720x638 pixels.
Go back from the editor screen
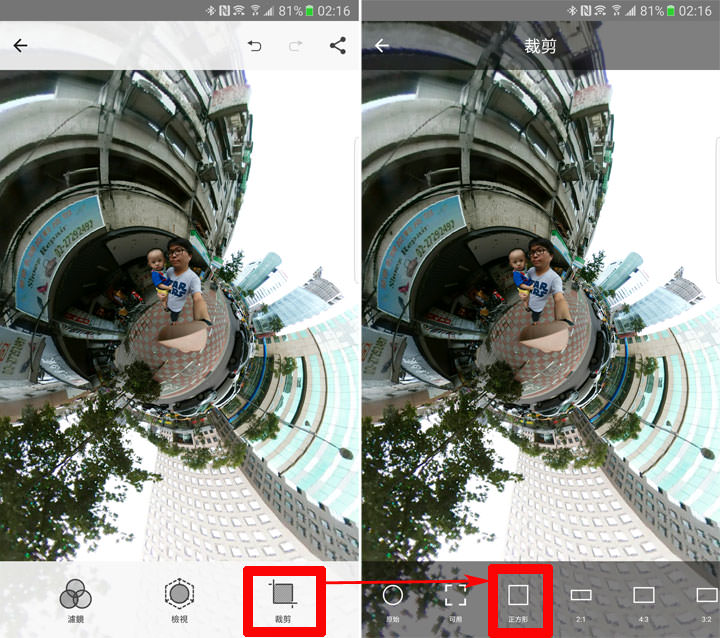pos(20,46)
